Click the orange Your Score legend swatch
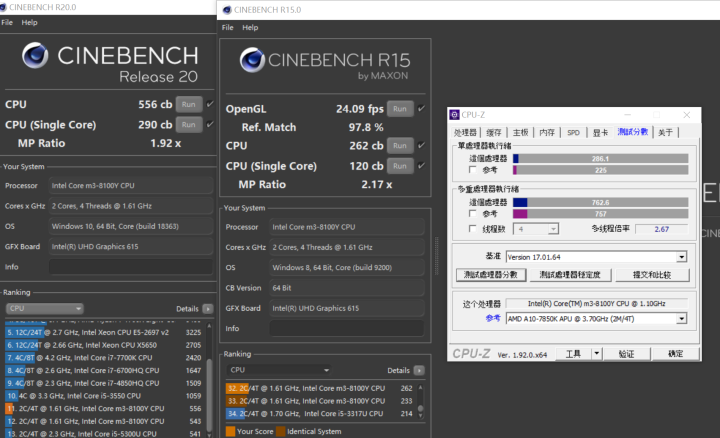Image resolution: width=720 pixels, height=438 pixels. 231,432
